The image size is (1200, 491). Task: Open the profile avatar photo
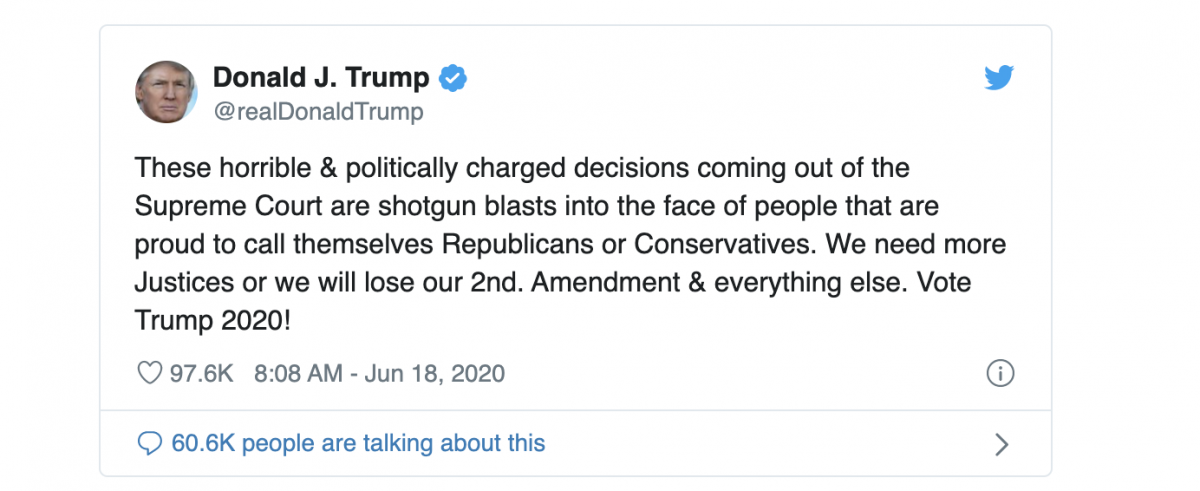[165, 92]
